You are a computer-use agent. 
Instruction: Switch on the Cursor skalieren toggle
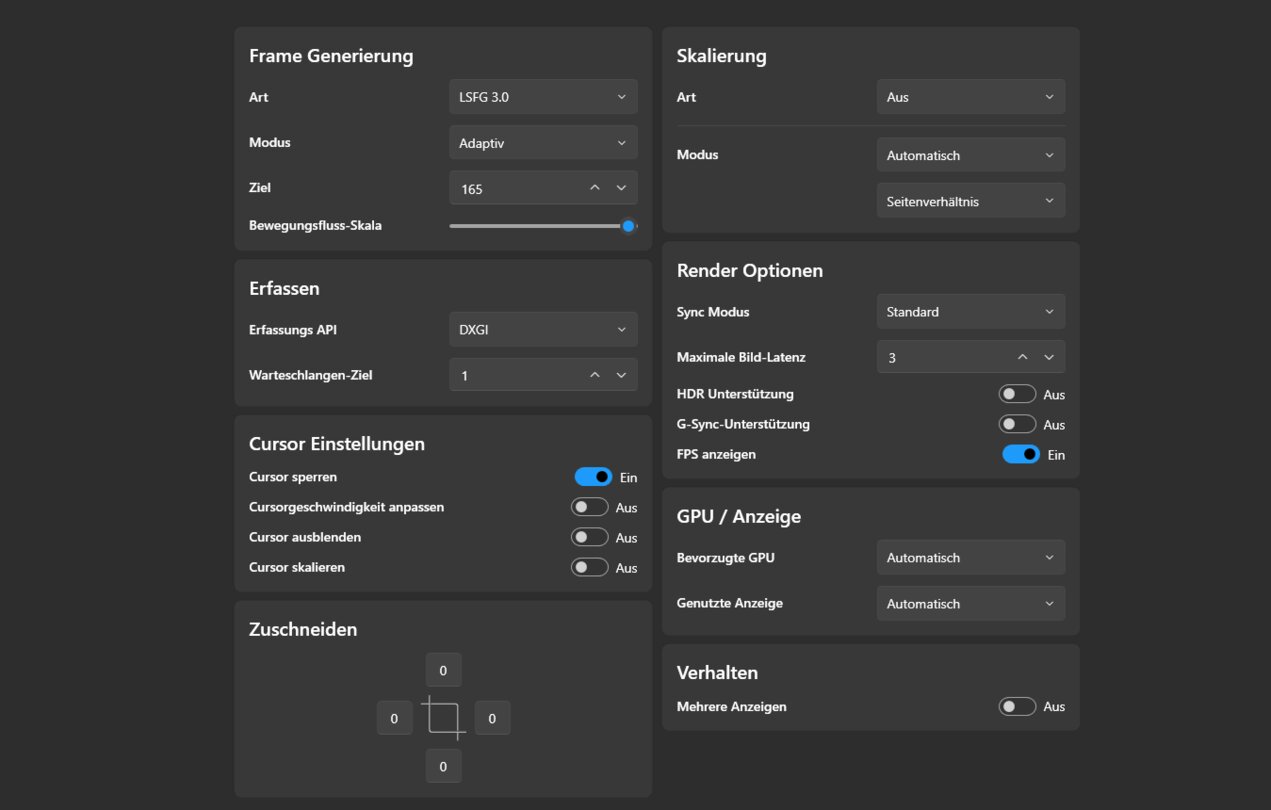point(590,567)
